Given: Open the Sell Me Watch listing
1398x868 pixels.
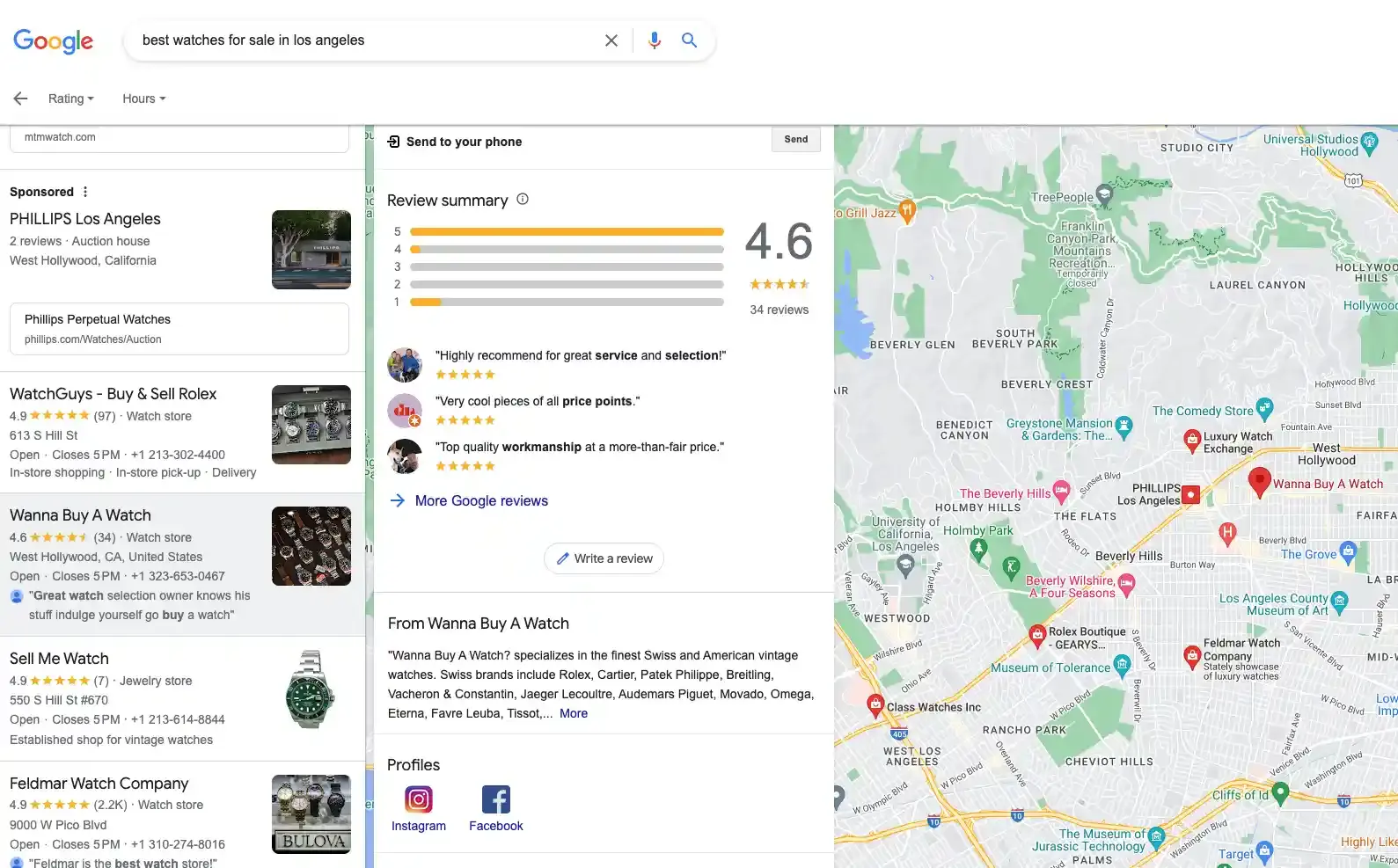Looking at the screenshot, I should pos(59,659).
